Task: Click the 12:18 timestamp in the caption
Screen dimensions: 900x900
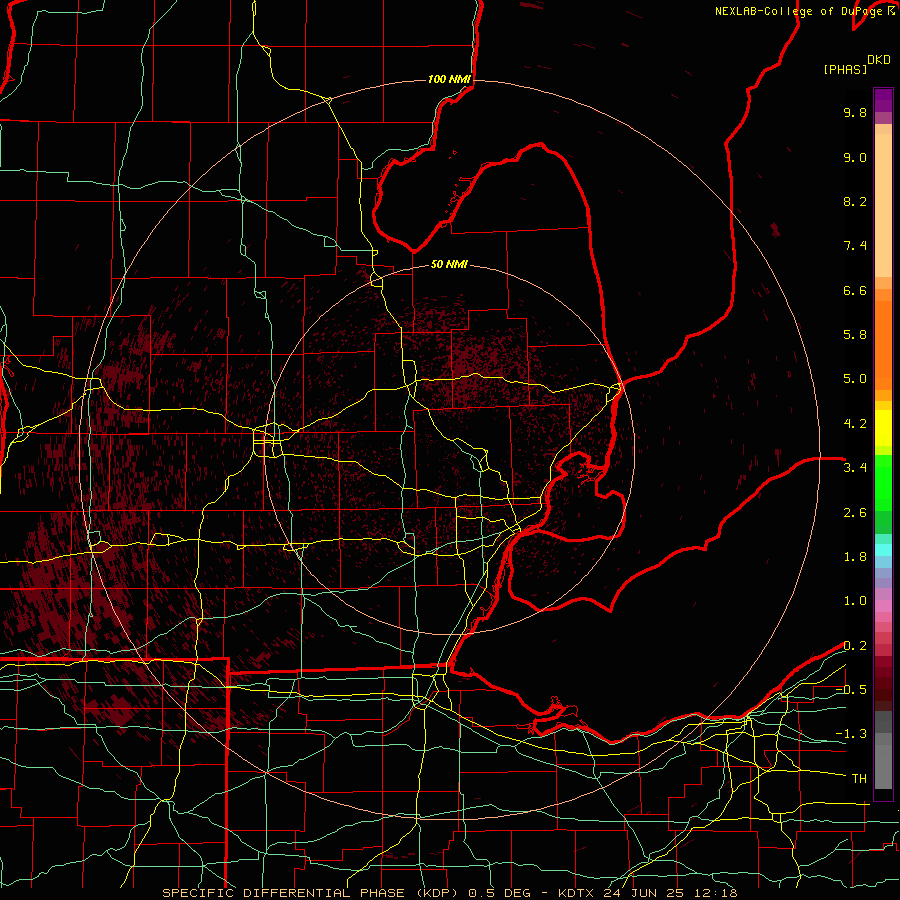Action: click(x=717, y=893)
